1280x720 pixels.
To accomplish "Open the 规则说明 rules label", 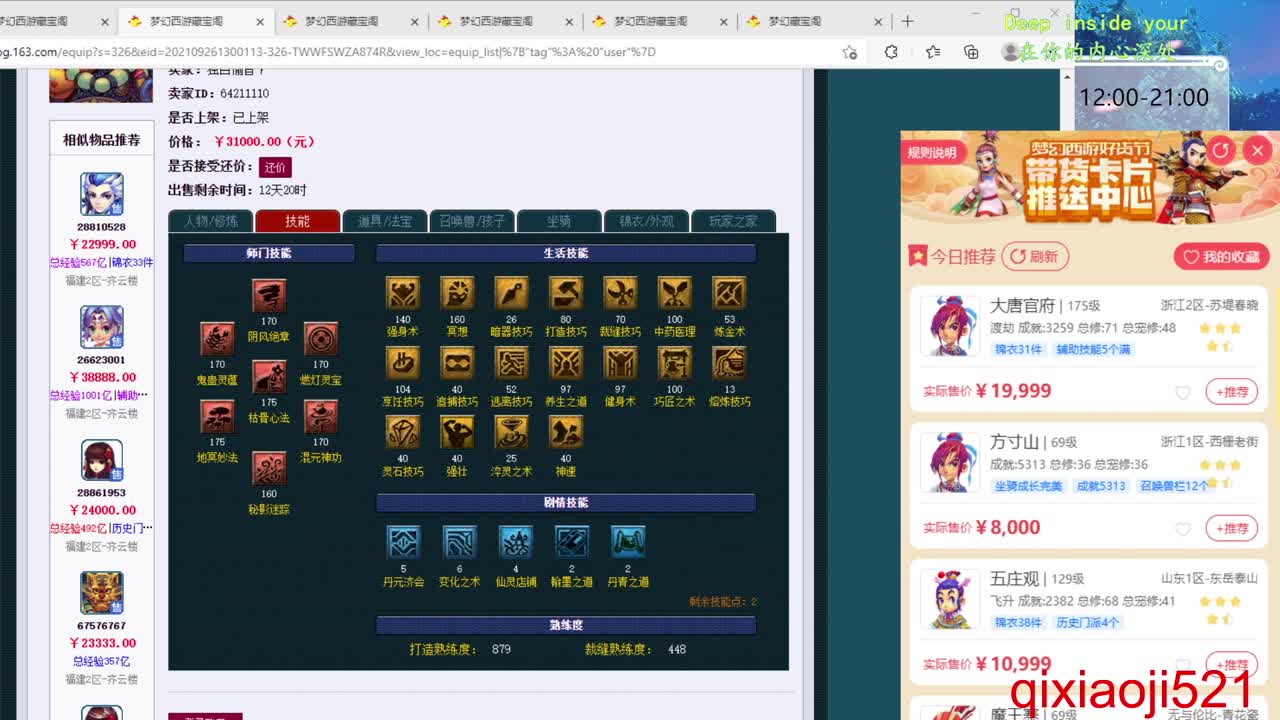I will [932, 153].
